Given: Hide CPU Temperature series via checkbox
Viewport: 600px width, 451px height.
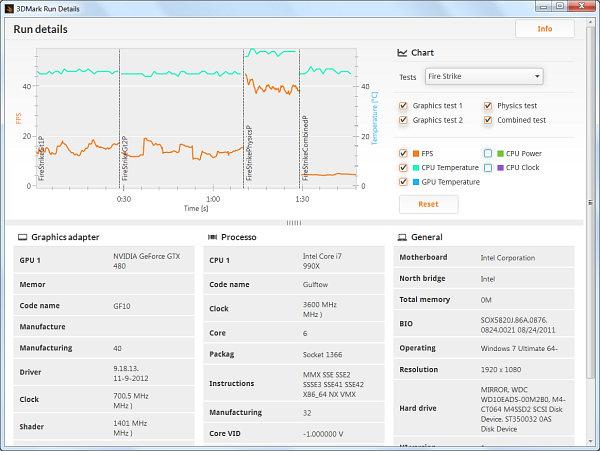Looking at the screenshot, I should point(403,168).
